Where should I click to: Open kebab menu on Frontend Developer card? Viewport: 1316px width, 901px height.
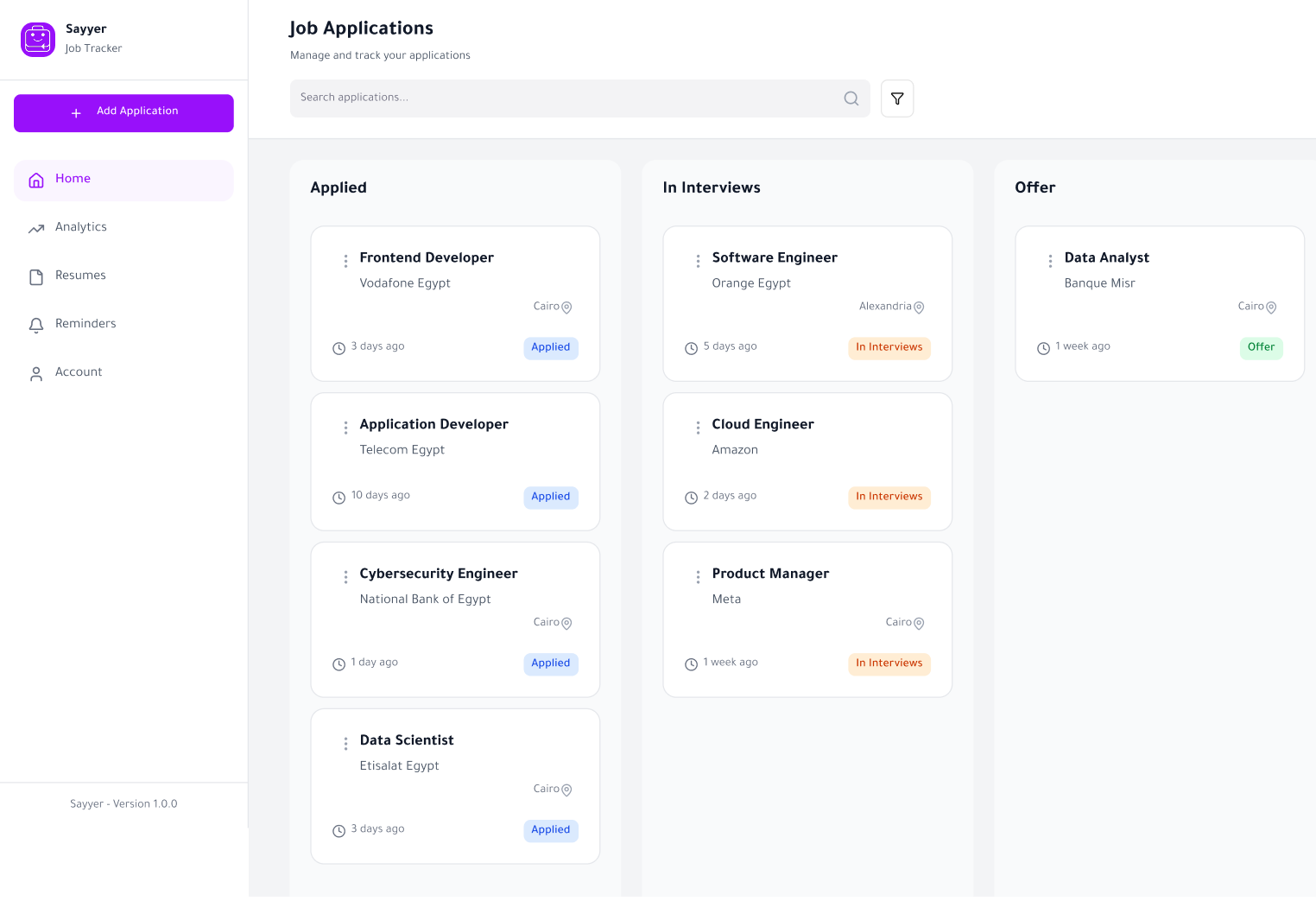[345, 260]
